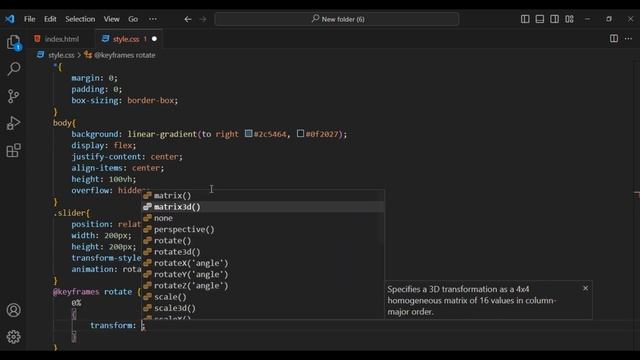This screenshot has height=360, width=640.
Task: Click the 'margin: 0;' code line
Action: 94,78
